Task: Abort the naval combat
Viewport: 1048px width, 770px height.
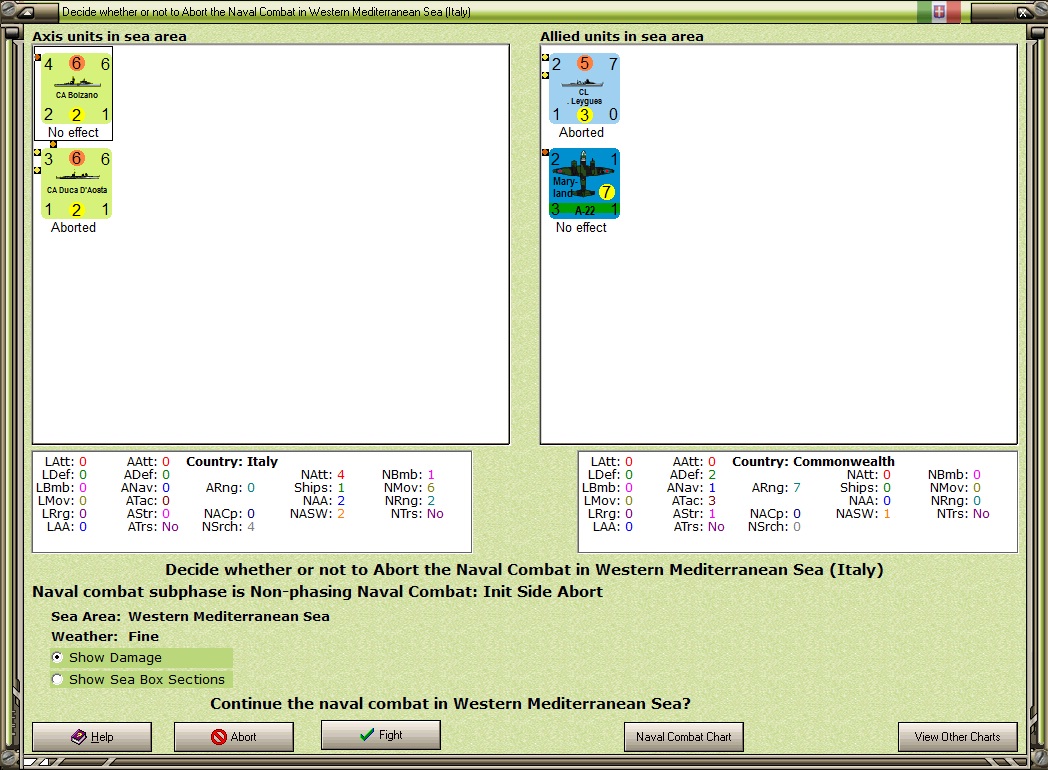Action: click(234, 737)
